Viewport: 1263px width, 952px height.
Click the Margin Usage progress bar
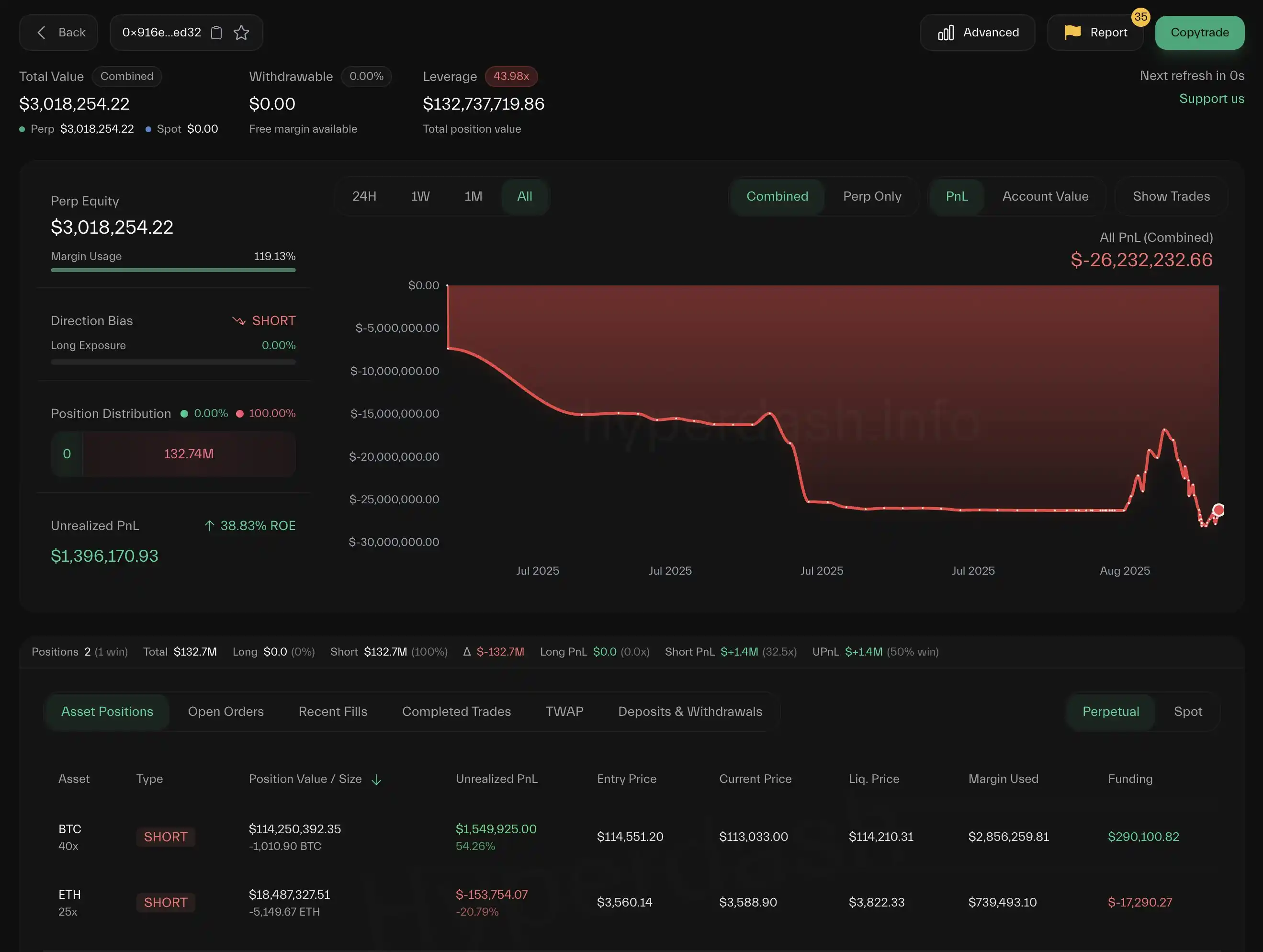(x=173, y=270)
